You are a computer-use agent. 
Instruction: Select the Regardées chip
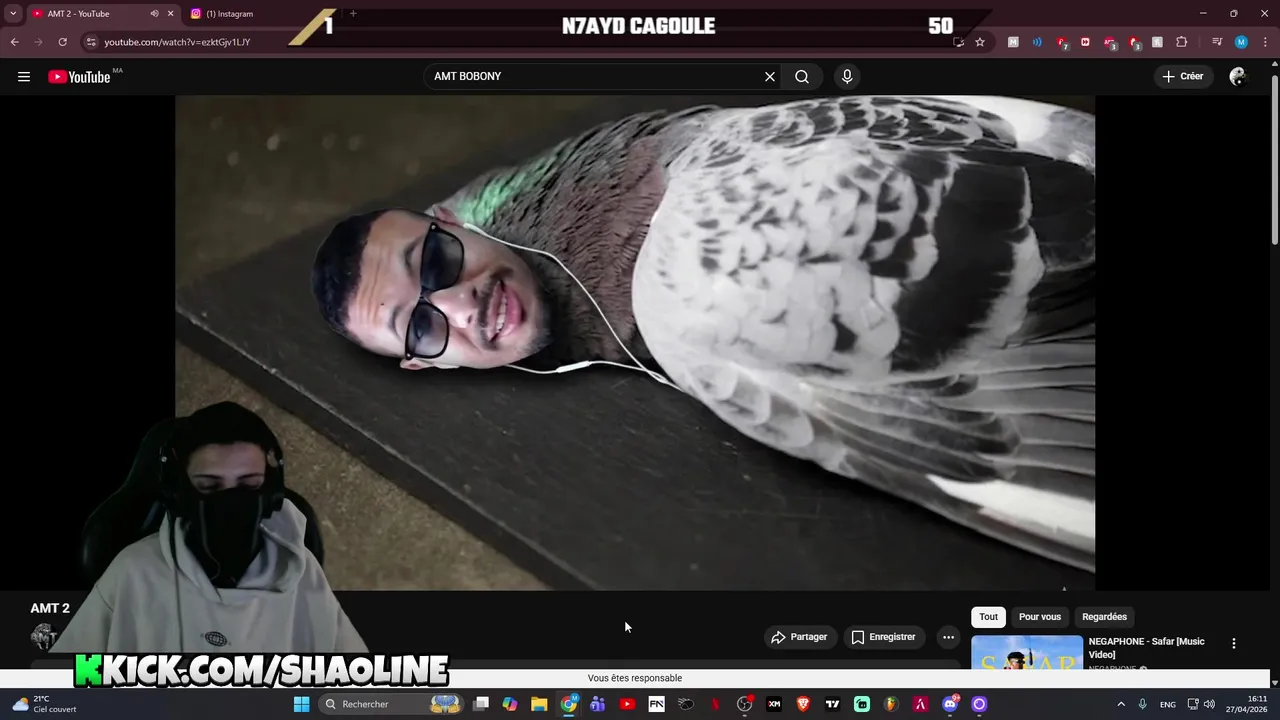coord(1104,617)
